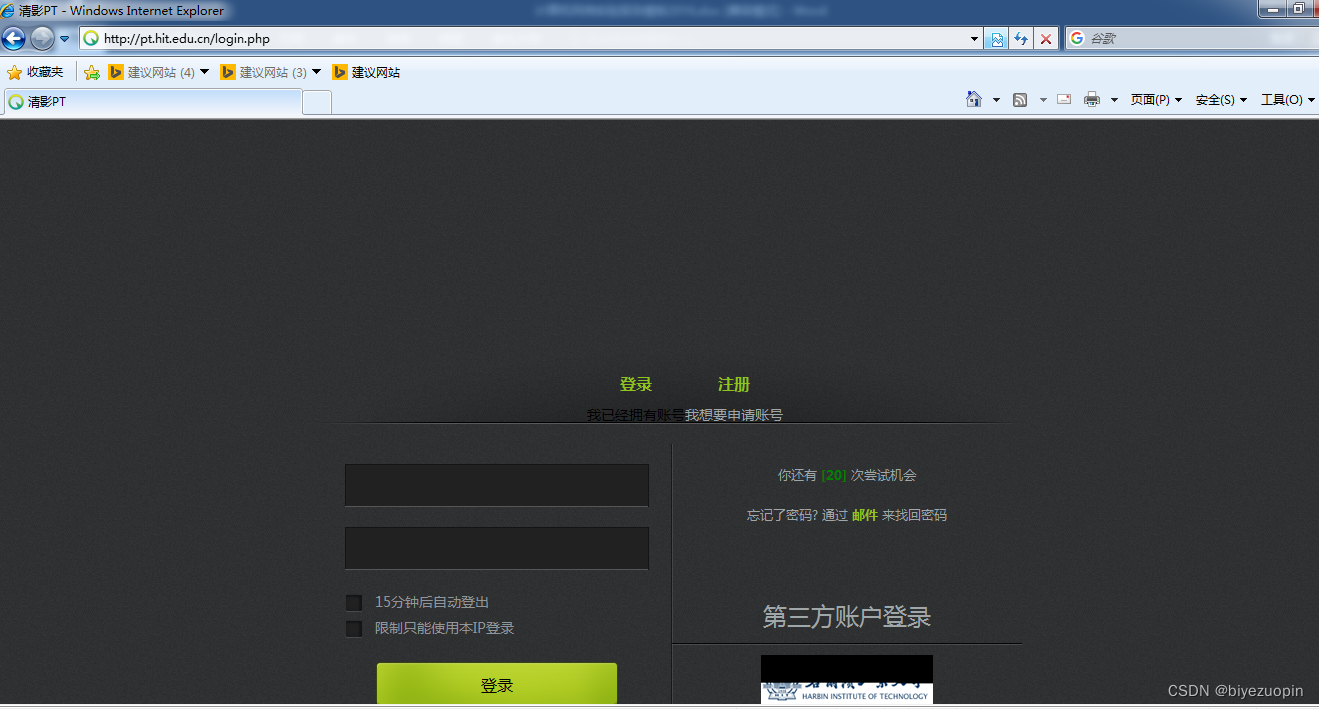Viewport: 1319px width, 709px height.
Task: Click the Print icon
Action: point(1091,99)
